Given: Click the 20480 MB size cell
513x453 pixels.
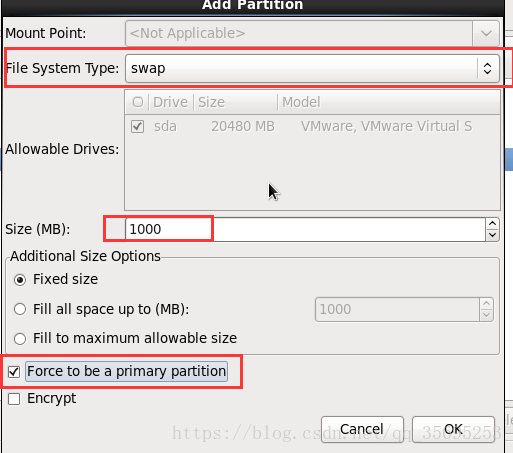Looking at the screenshot, I should (243, 126).
